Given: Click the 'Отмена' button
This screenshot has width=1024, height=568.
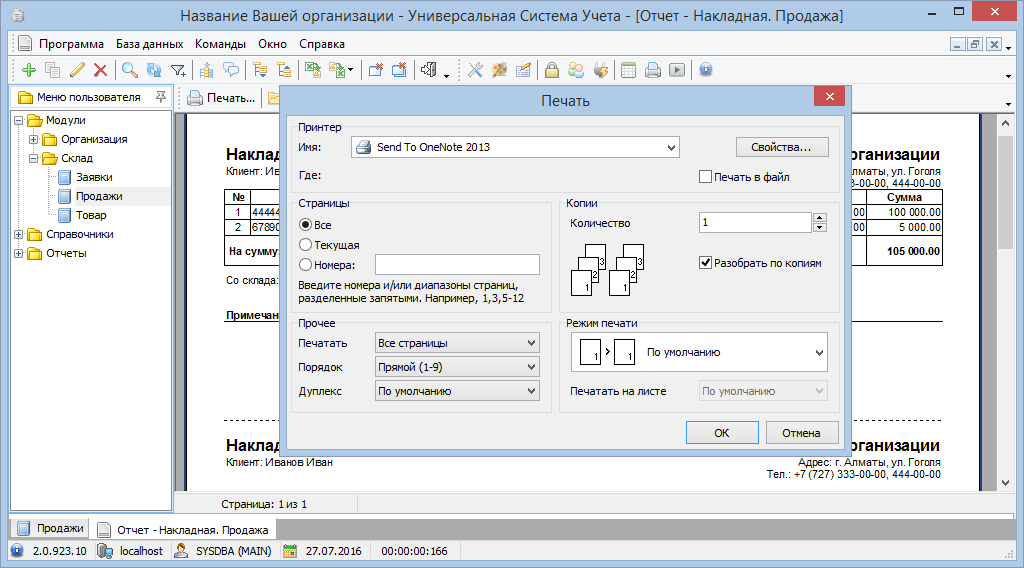Looking at the screenshot, I should [x=801, y=433].
